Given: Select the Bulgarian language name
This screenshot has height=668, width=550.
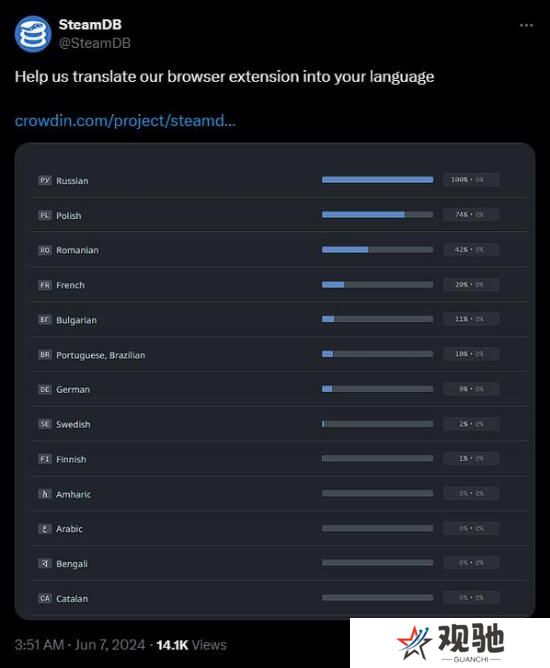Looking at the screenshot, I should click(76, 320).
